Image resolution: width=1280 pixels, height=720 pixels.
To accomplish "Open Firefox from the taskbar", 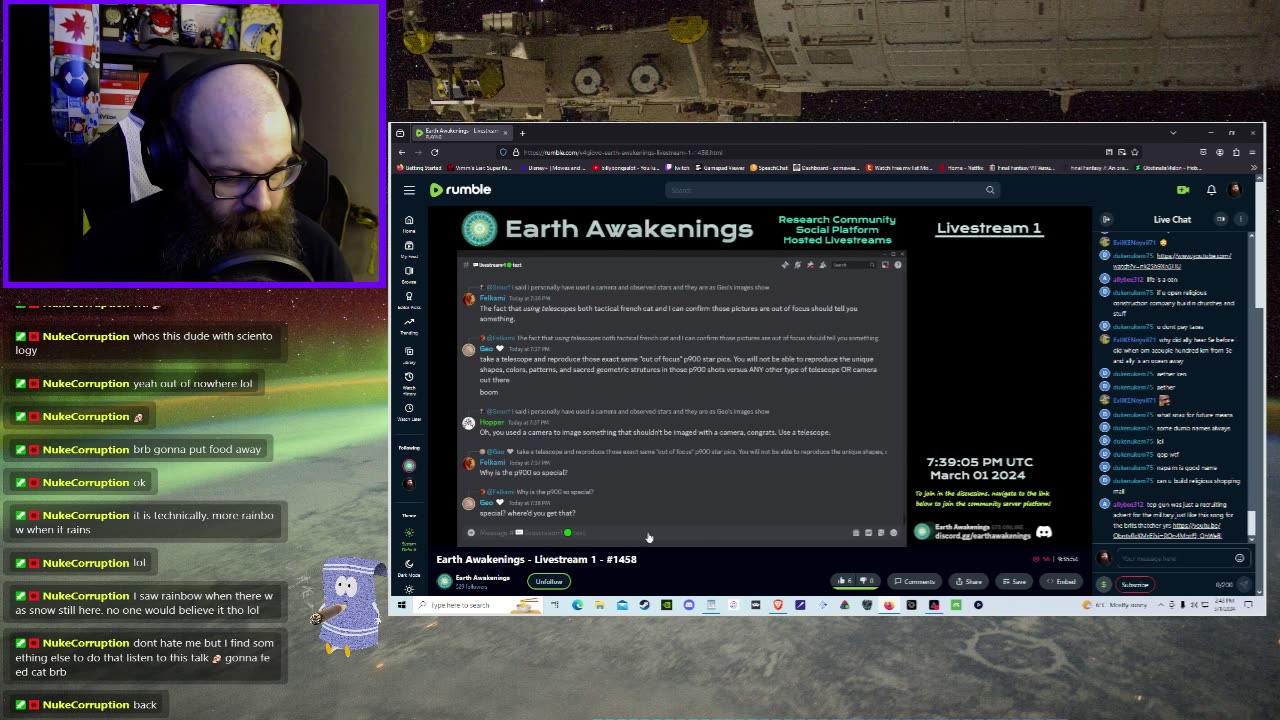I will click(x=889, y=605).
